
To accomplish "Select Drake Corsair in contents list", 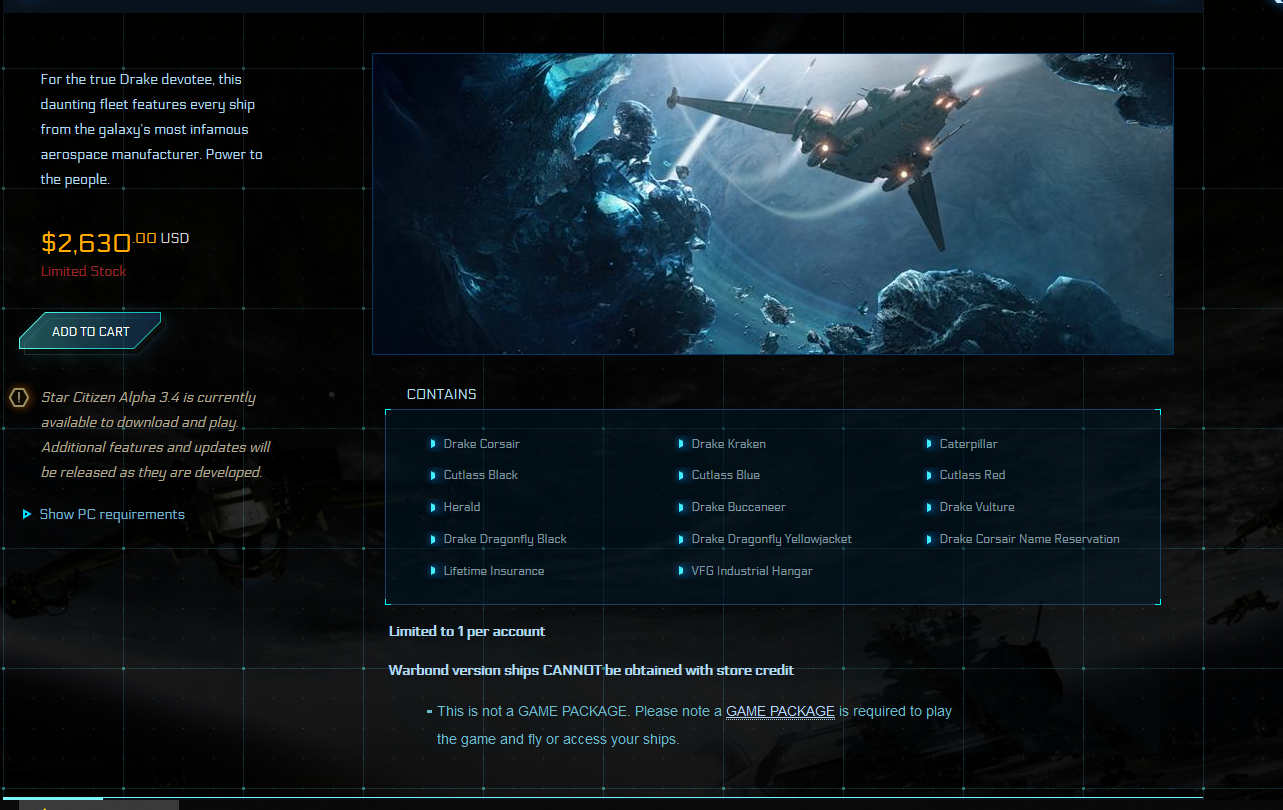I will (481, 443).
